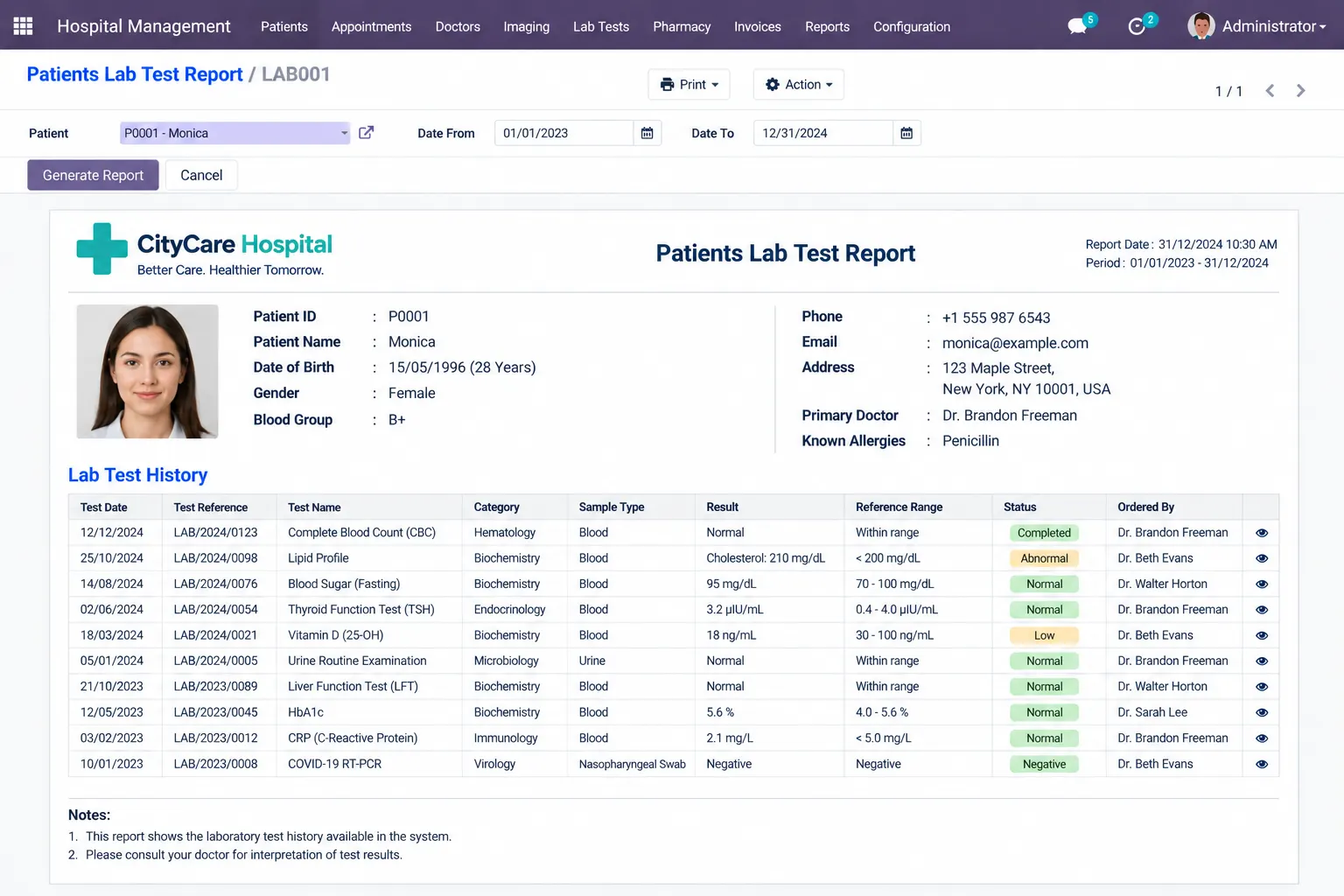
Task: Click the patient photo thumbnail
Action: click(147, 371)
